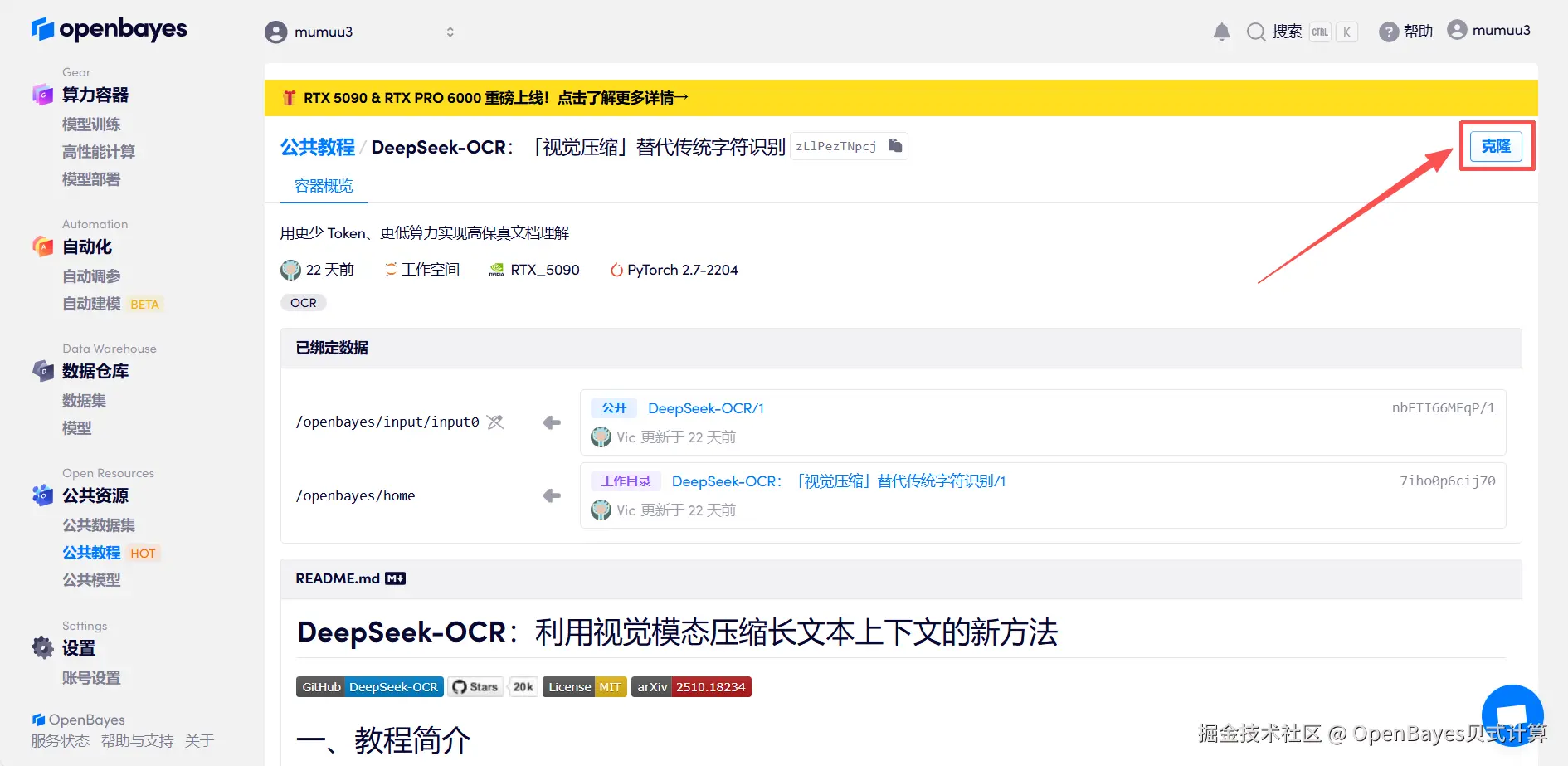This screenshot has height=766, width=1568.
Task: Click the unbind icon next to /openbayes/input/input0
Action: (495, 422)
